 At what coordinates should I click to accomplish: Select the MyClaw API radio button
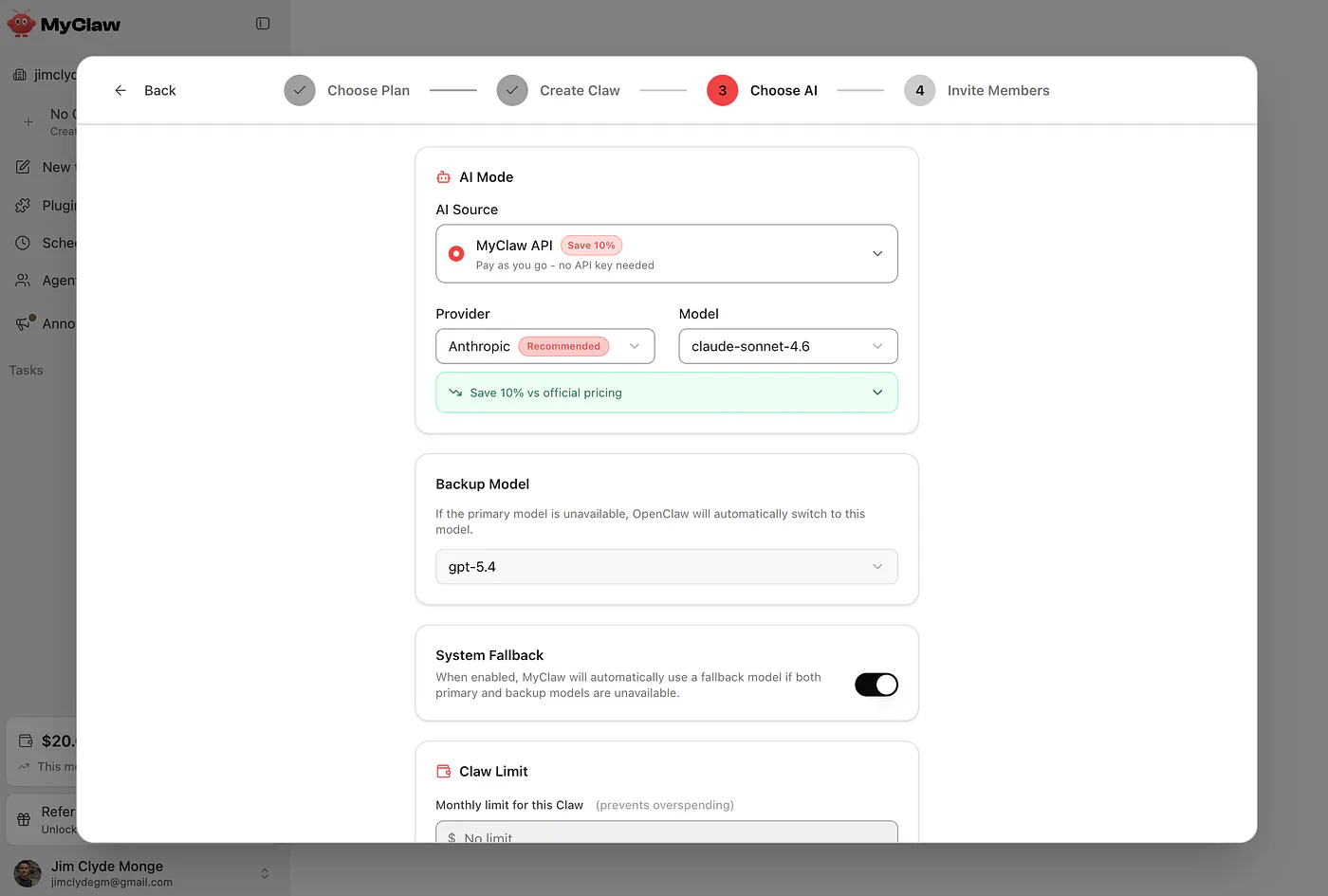[456, 254]
